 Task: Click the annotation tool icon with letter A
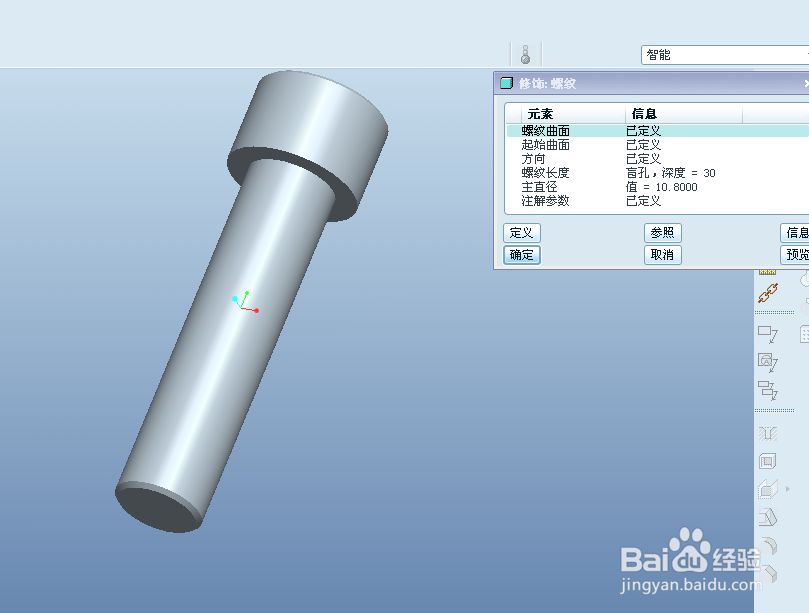coord(768,362)
